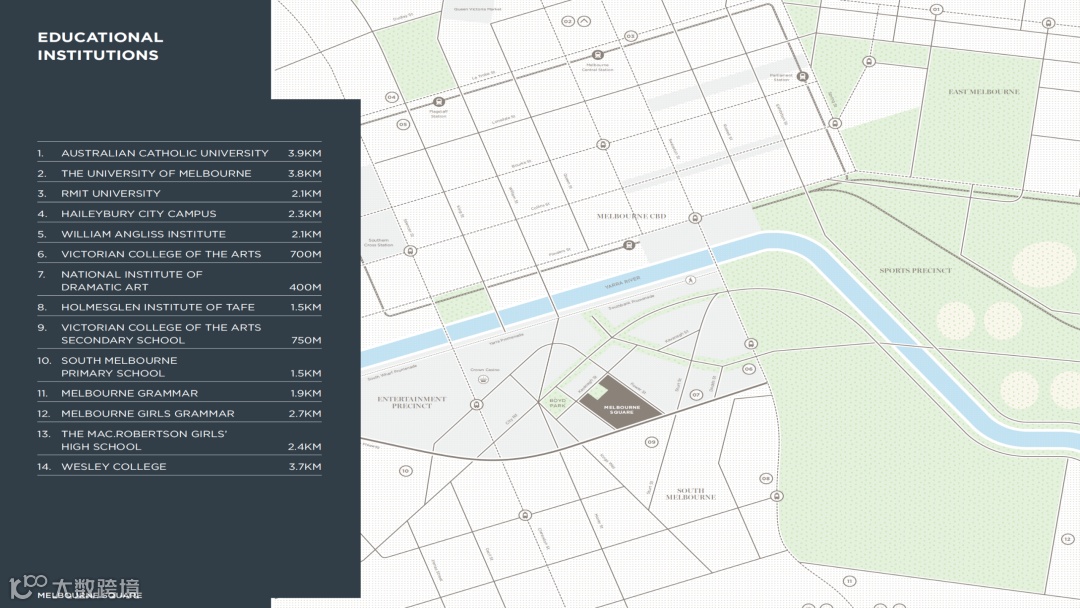Select the tram stop icon on Spring St
Image resolution: width=1080 pixels, height=608 pixels.
click(835, 123)
